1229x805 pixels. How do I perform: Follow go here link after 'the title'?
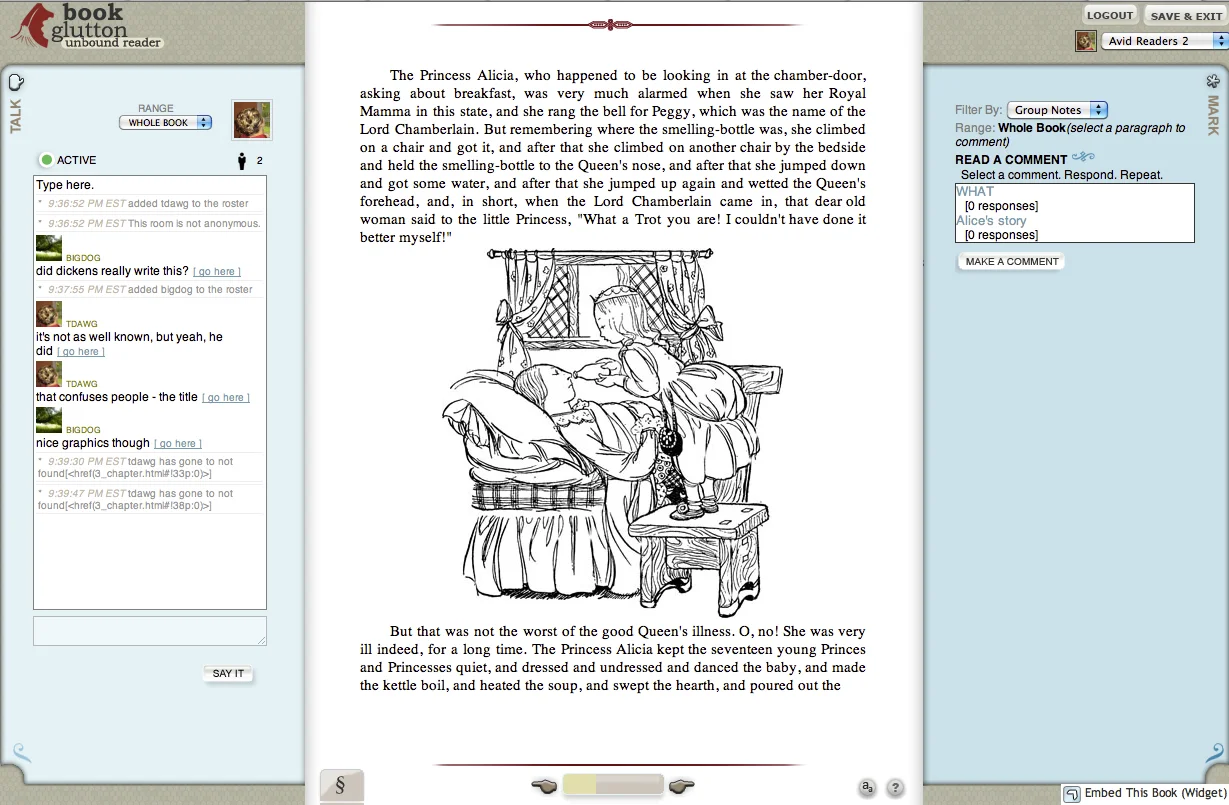tap(226, 398)
